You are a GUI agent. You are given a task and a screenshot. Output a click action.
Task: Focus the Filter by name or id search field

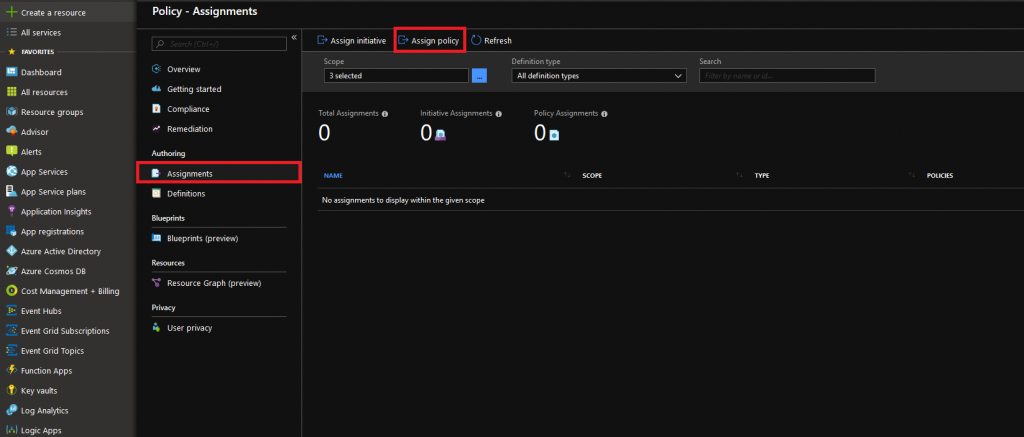pos(787,76)
